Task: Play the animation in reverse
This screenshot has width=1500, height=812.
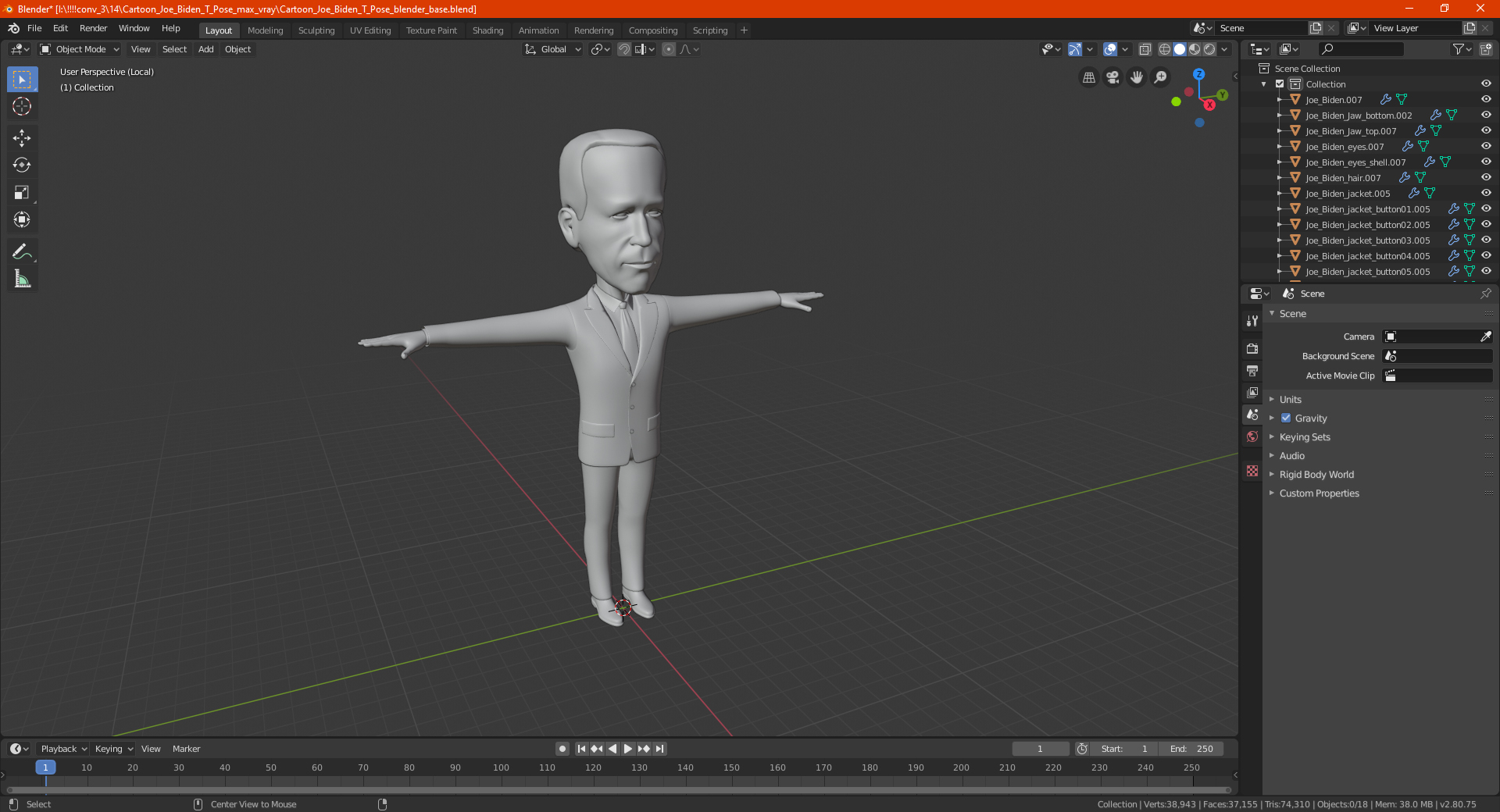Action: coord(612,749)
